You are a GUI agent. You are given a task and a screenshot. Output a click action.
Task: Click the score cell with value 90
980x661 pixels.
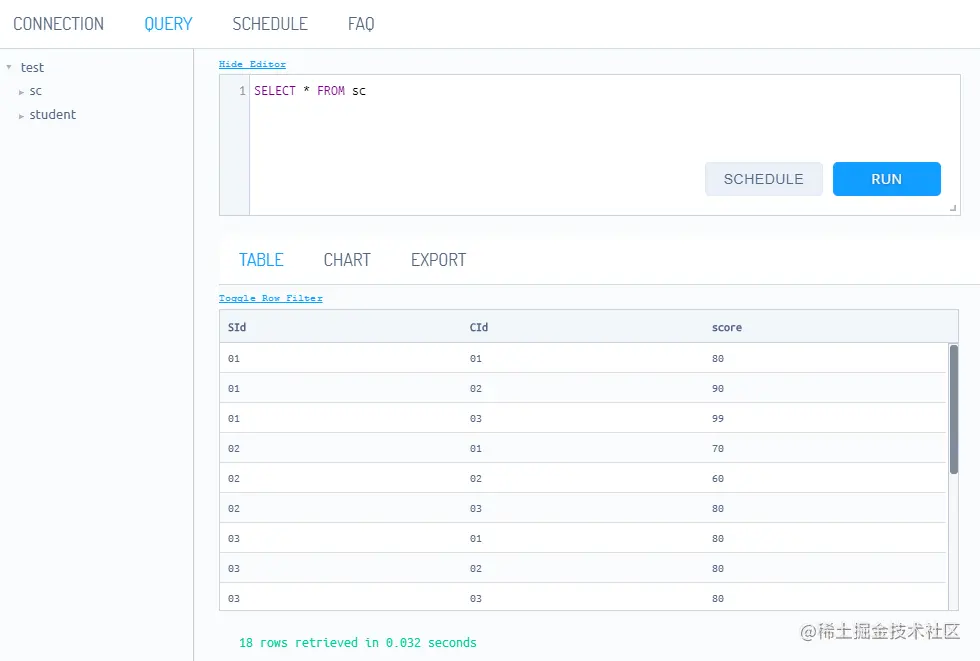pyautogui.click(x=718, y=388)
